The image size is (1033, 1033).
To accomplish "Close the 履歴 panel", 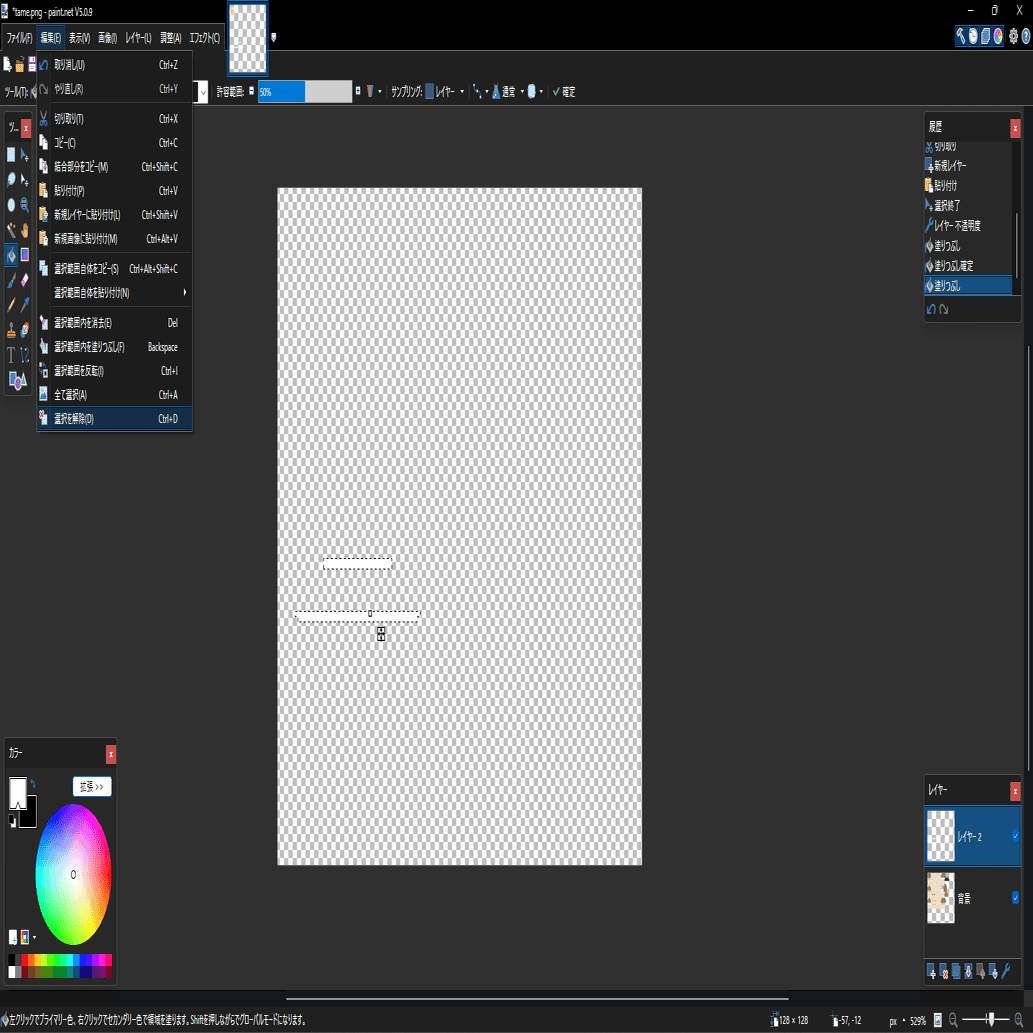I will point(1015,128).
